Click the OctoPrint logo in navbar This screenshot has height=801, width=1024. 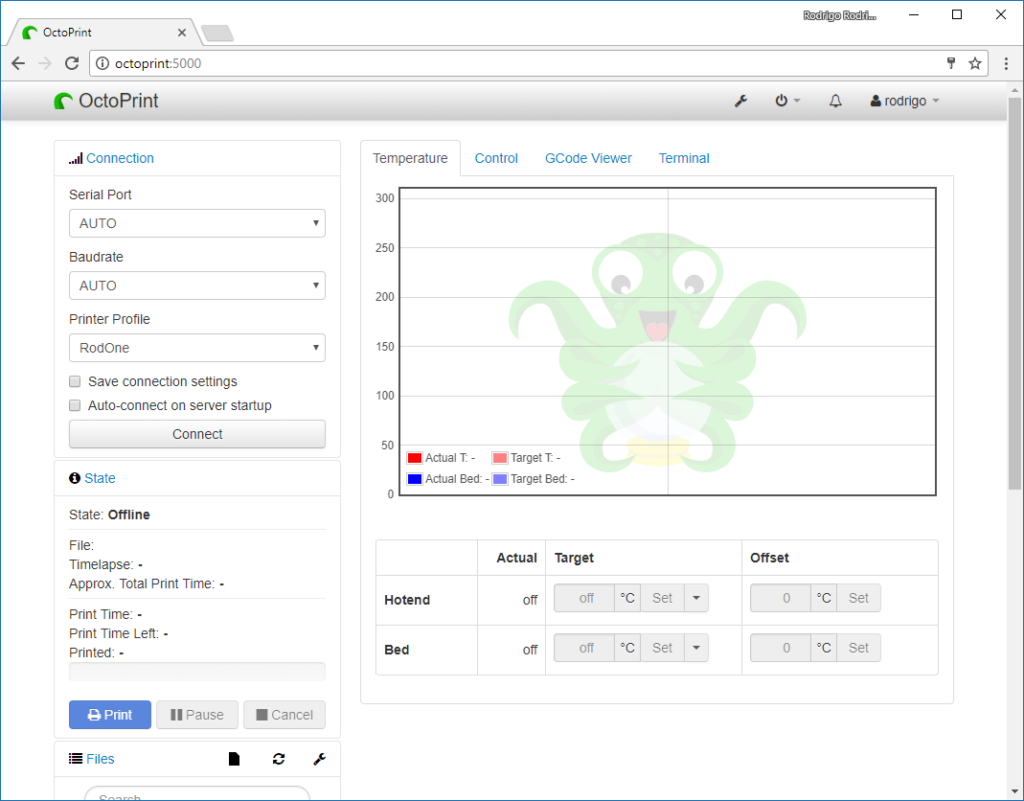(106, 101)
